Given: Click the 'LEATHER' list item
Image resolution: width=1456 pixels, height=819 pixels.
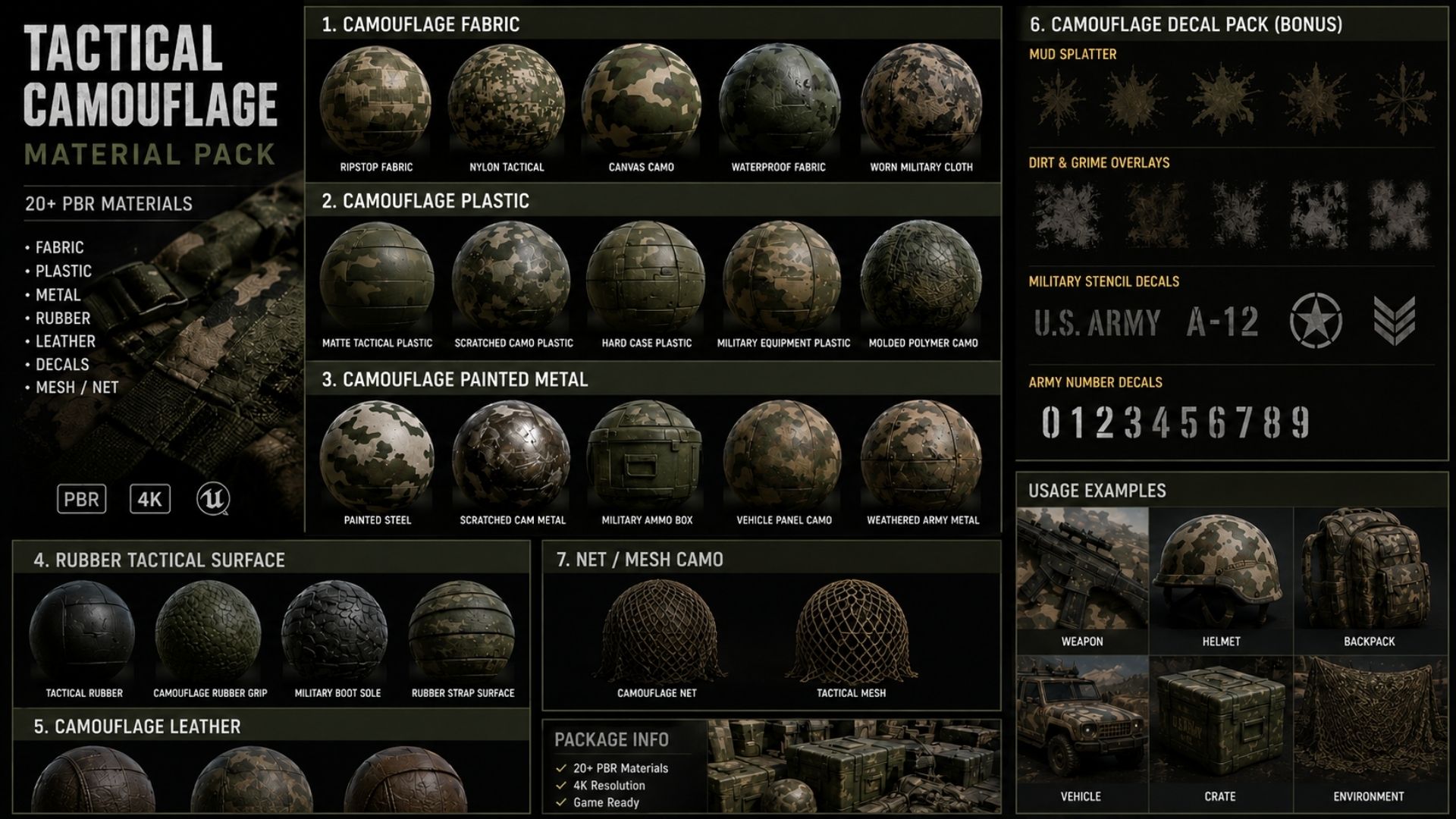Looking at the screenshot, I should click(x=61, y=341).
